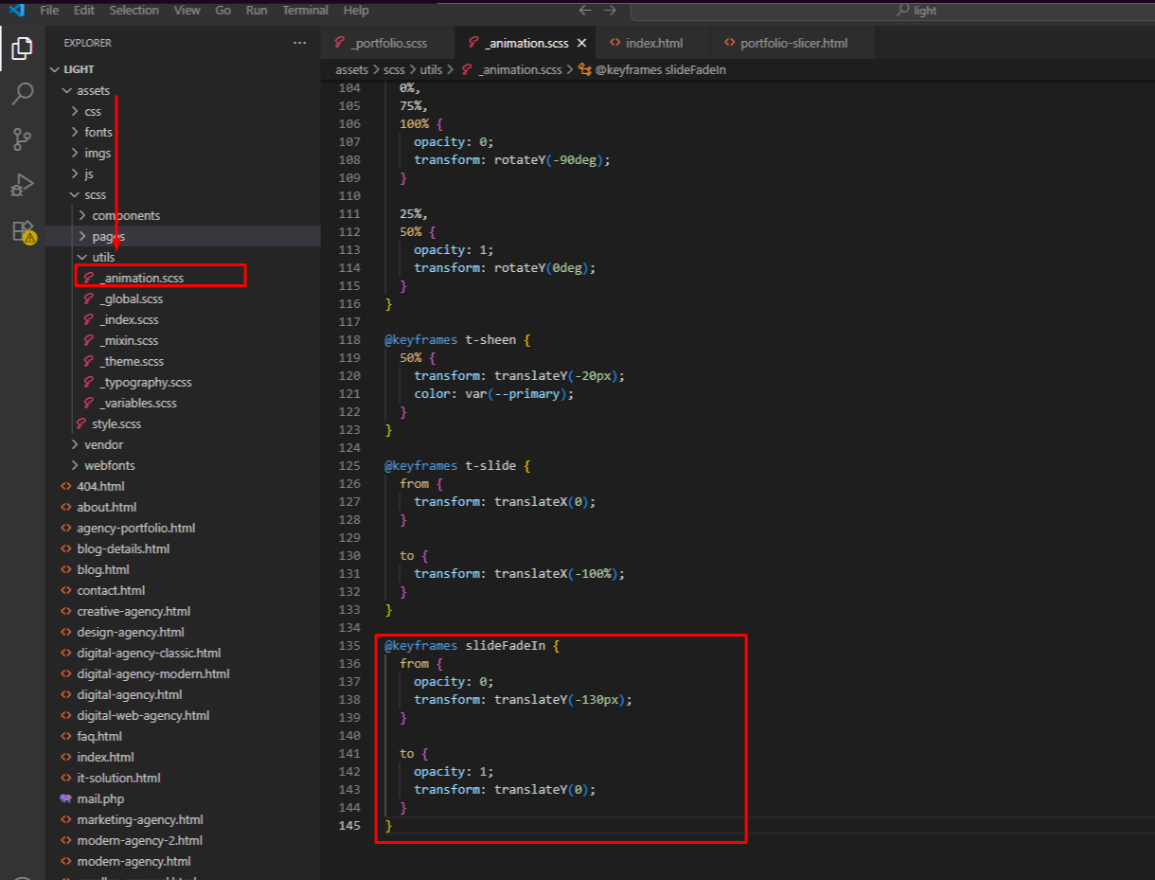Open the File menu
This screenshot has width=1155, height=880.
[x=49, y=10]
